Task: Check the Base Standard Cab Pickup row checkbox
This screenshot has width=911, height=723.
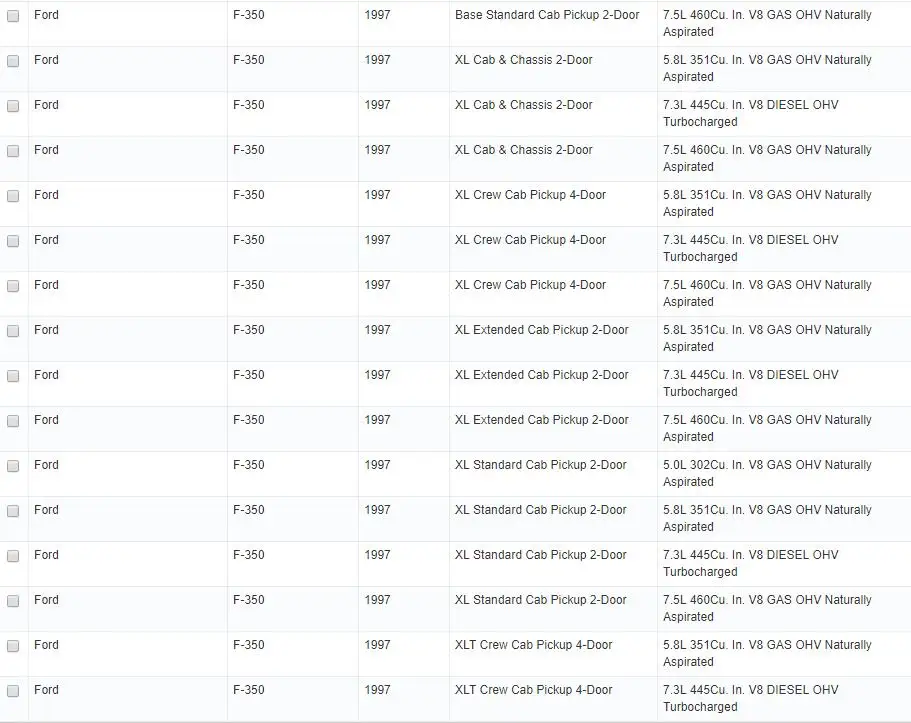Action: point(13,16)
